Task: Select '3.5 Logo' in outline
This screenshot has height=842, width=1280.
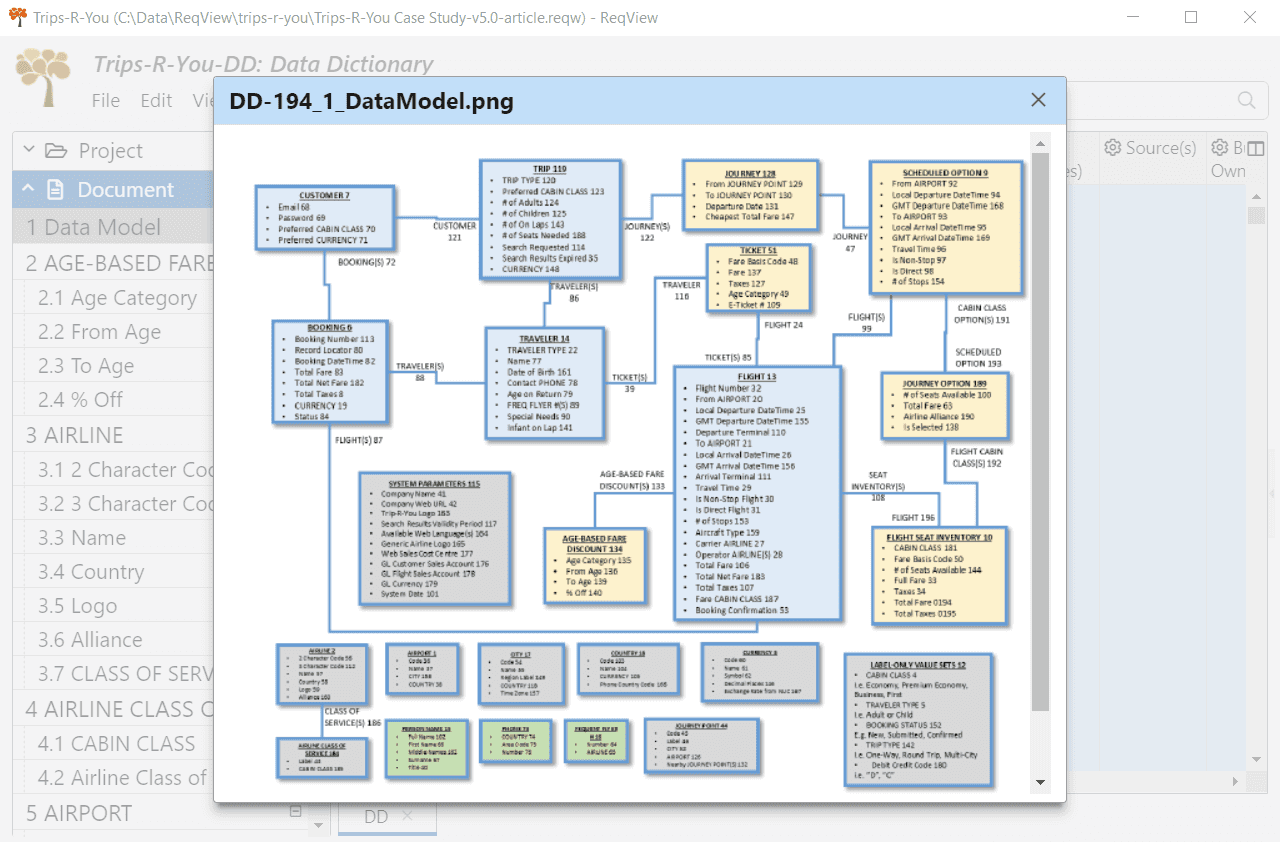Action: coord(114,606)
